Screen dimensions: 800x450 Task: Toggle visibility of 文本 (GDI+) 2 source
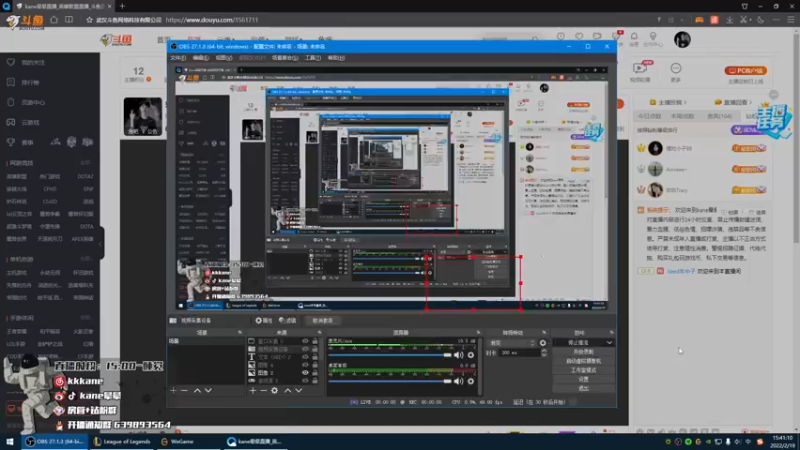(305, 357)
